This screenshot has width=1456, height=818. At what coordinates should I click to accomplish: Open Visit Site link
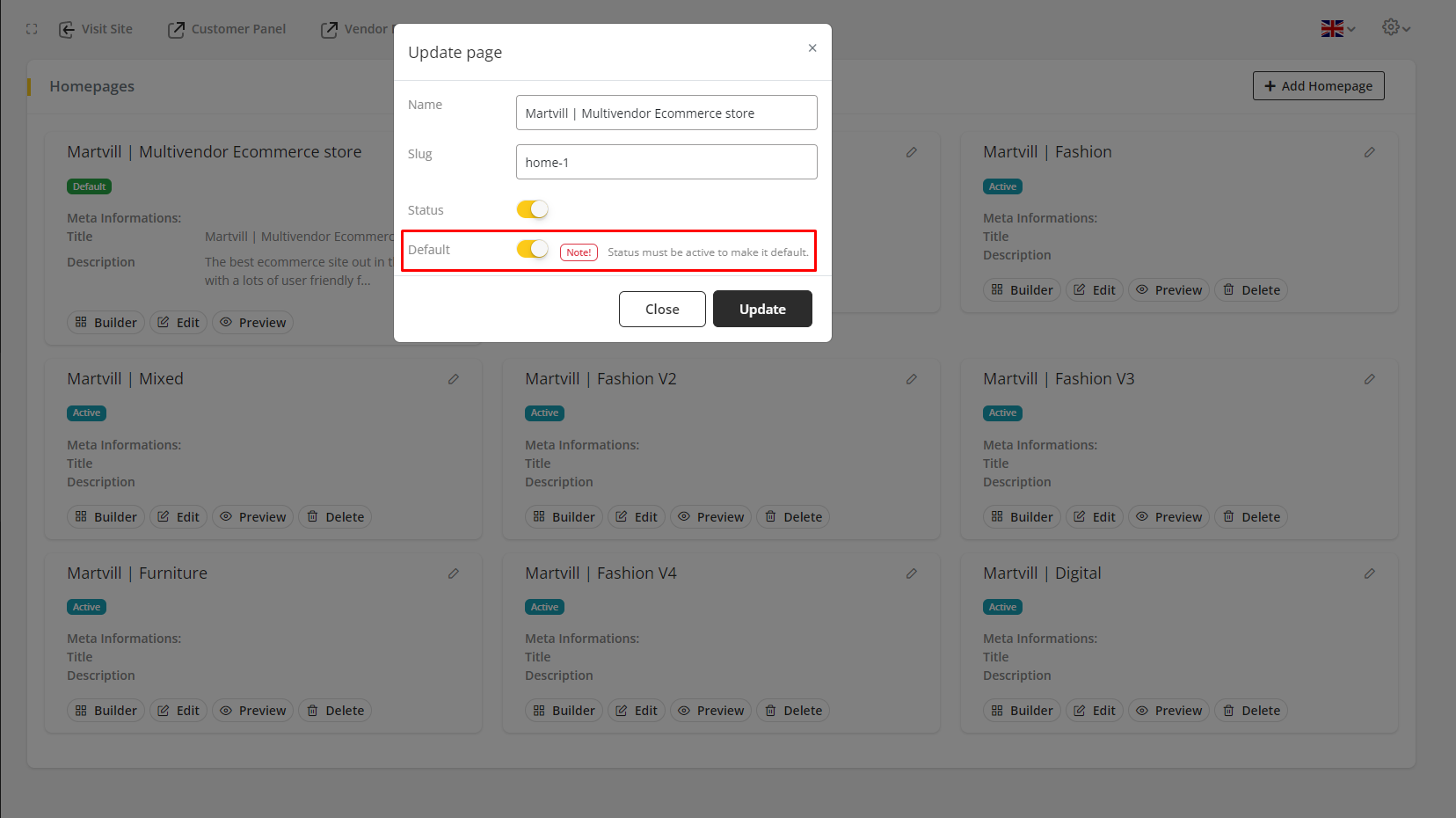tap(96, 29)
